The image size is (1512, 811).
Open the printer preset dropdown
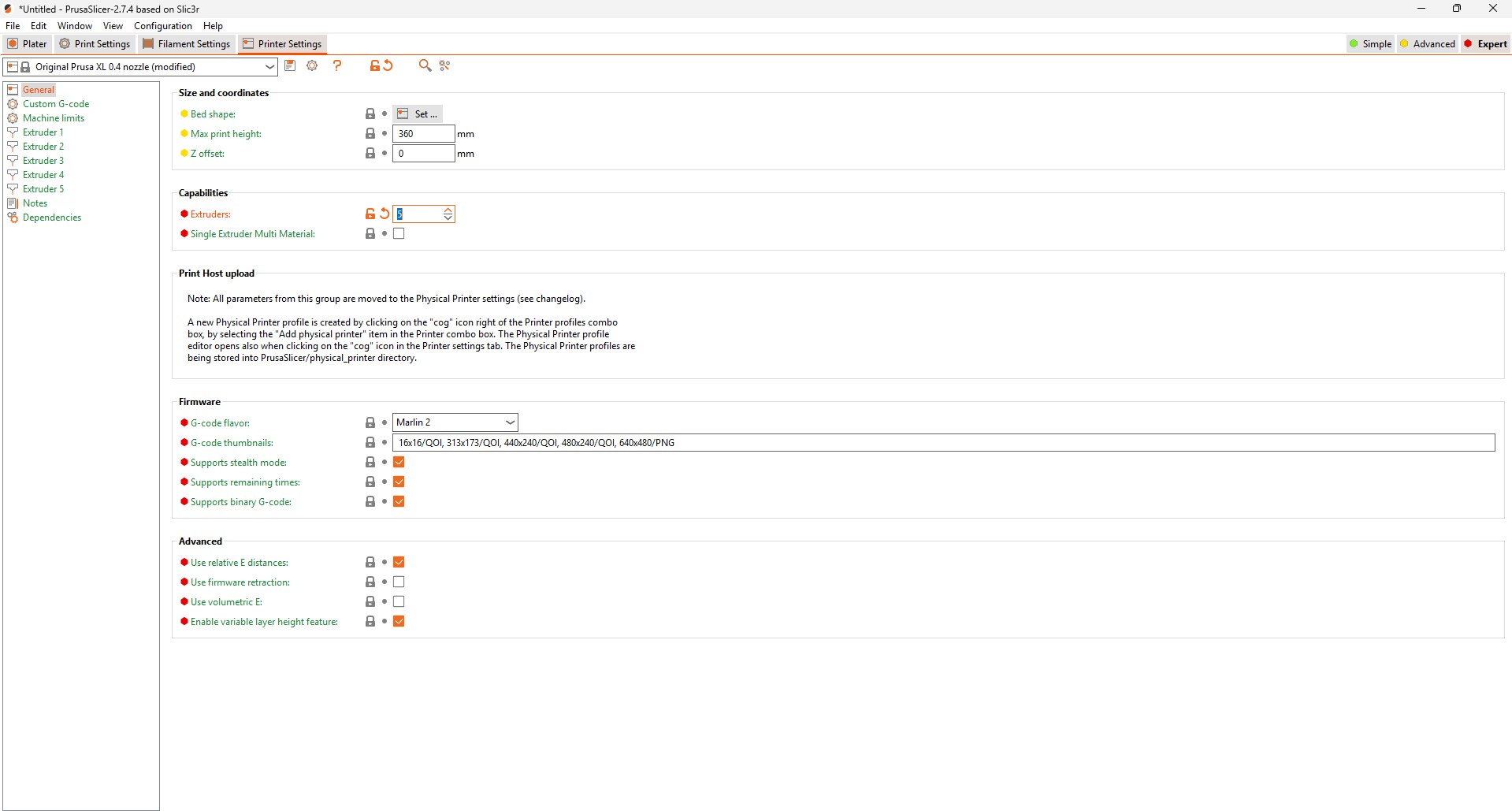[x=269, y=67]
